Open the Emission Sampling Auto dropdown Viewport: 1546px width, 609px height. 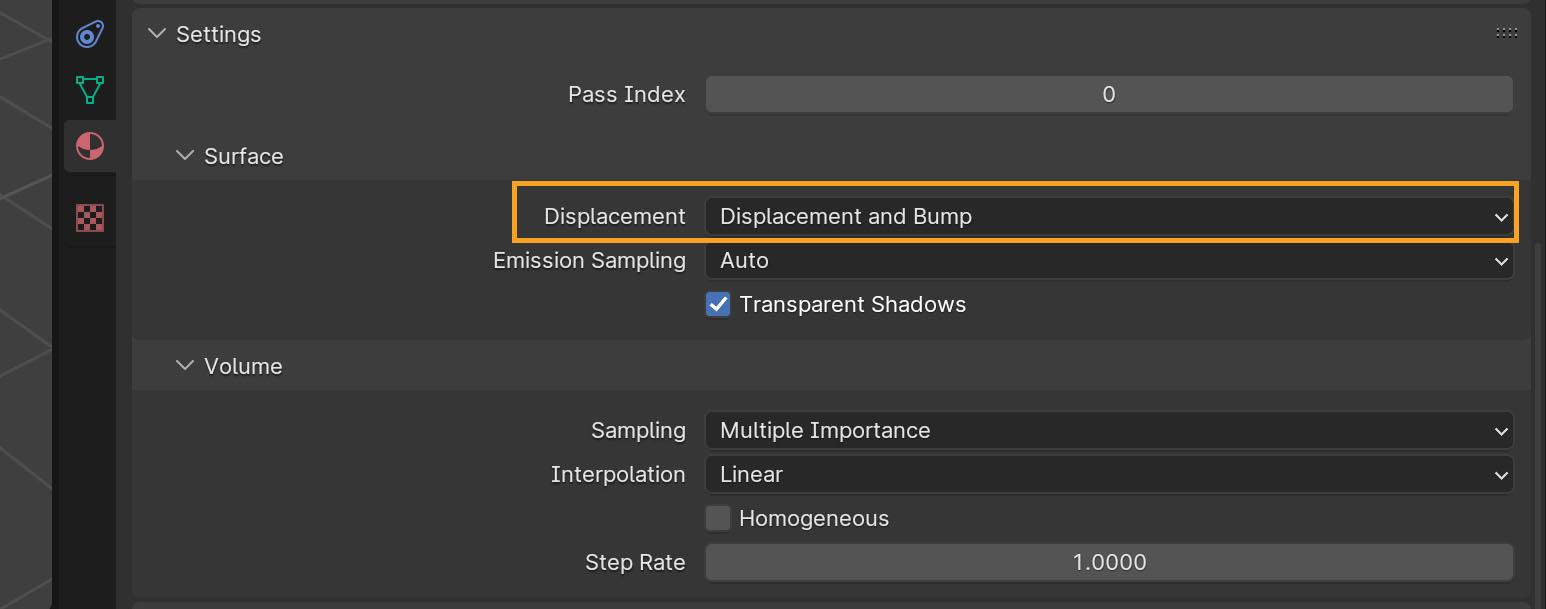click(1109, 261)
